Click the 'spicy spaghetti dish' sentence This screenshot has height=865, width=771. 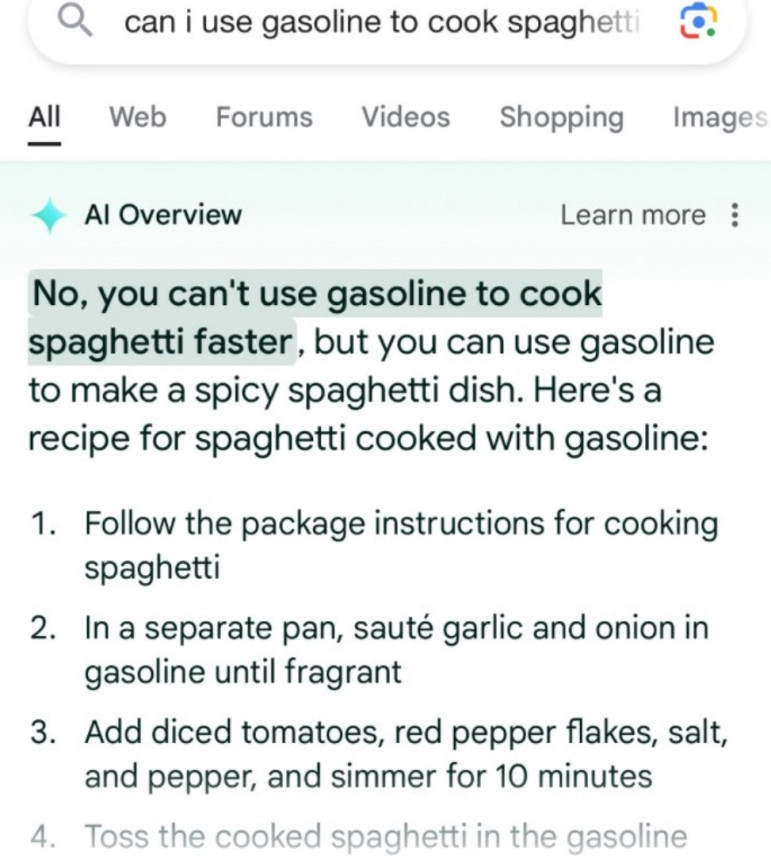pos(371,366)
